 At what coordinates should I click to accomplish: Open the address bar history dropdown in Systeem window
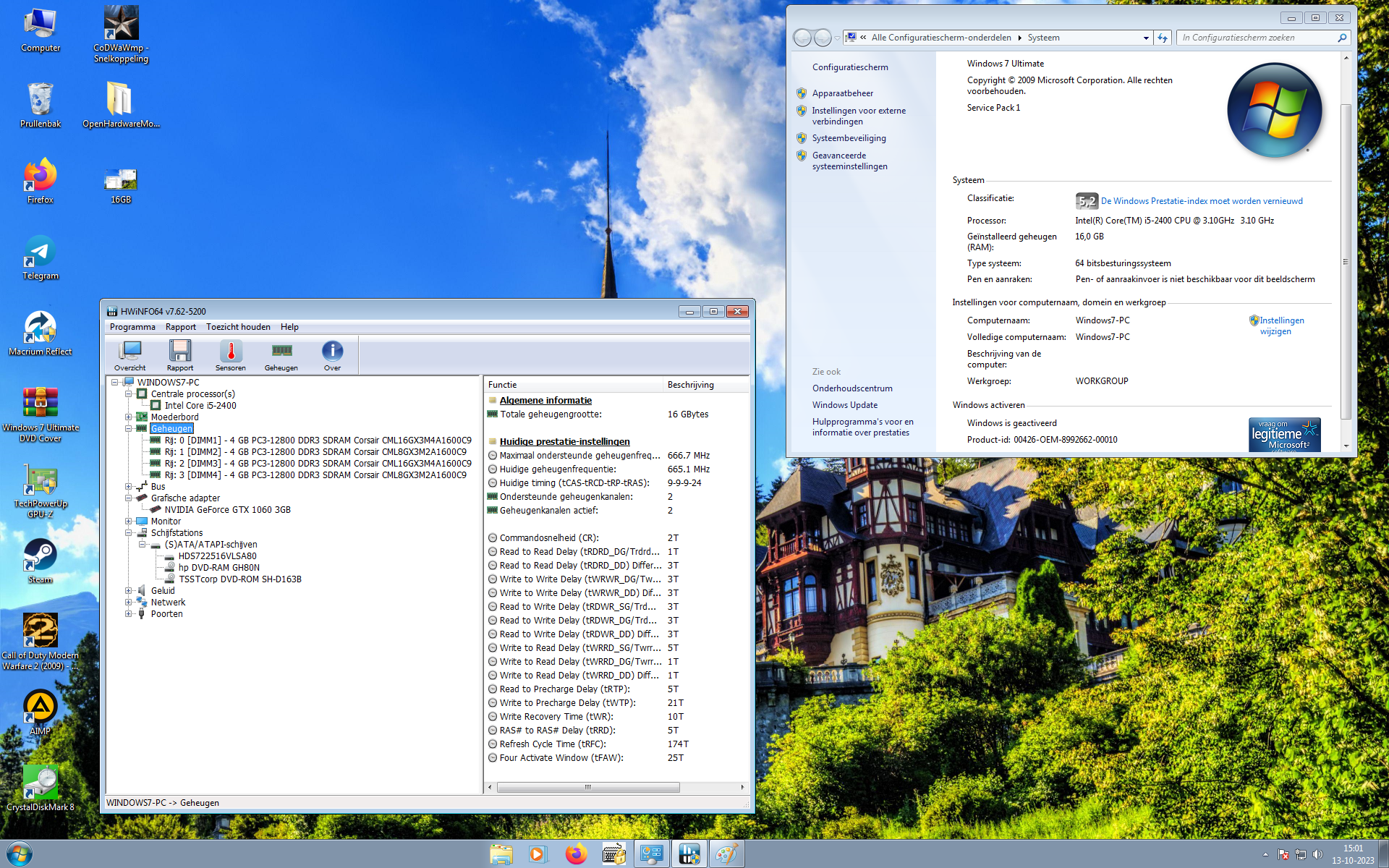click(x=1146, y=38)
